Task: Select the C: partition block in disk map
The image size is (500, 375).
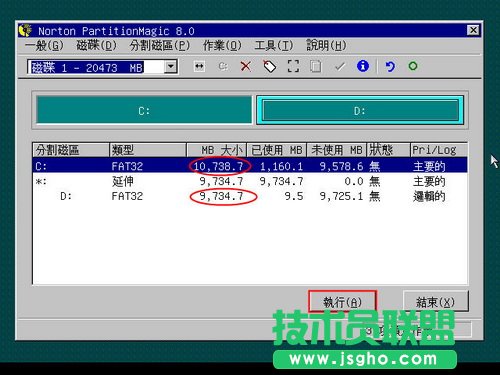Action: tap(144, 110)
